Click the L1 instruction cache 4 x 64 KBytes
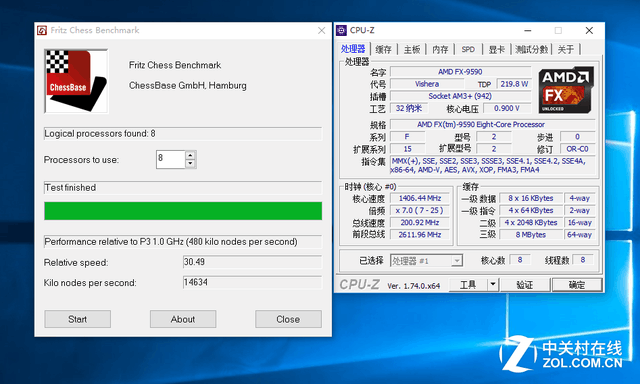This screenshot has width=640, height=384. coord(531,211)
